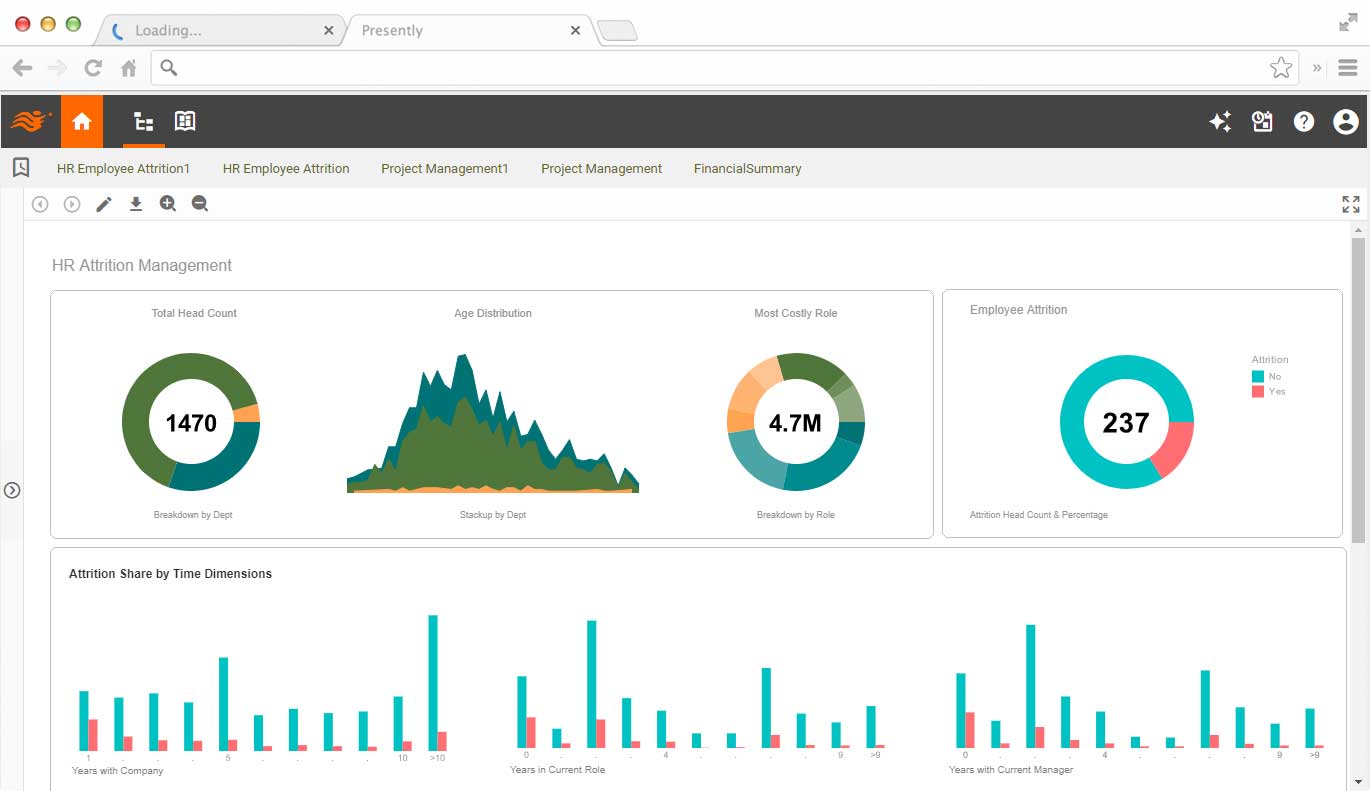Open the schedule/clock task icon
The width and height of the screenshot is (1370, 791).
click(x=1262, y=122)
